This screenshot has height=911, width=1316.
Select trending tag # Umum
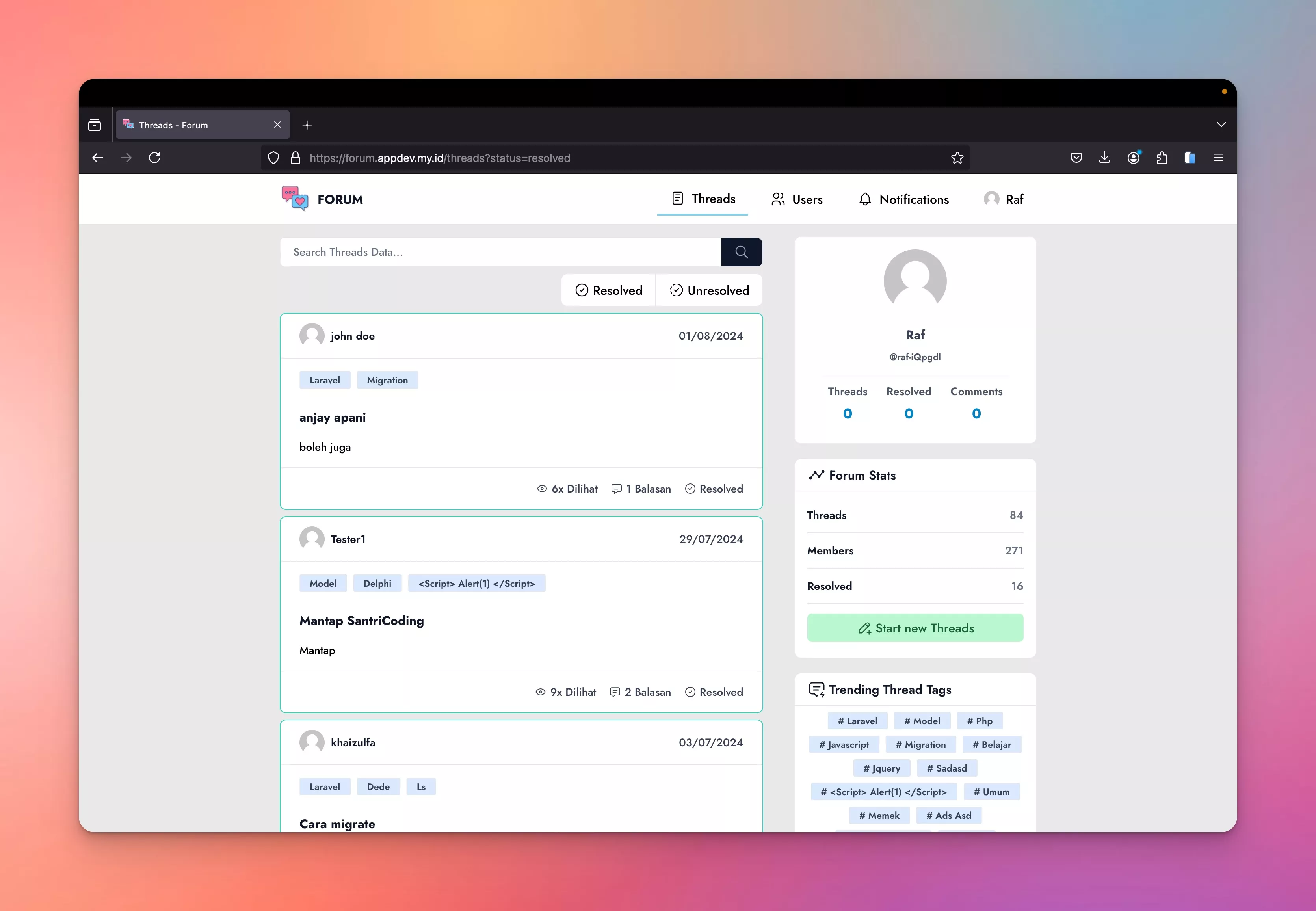click(x=991, y=792)
